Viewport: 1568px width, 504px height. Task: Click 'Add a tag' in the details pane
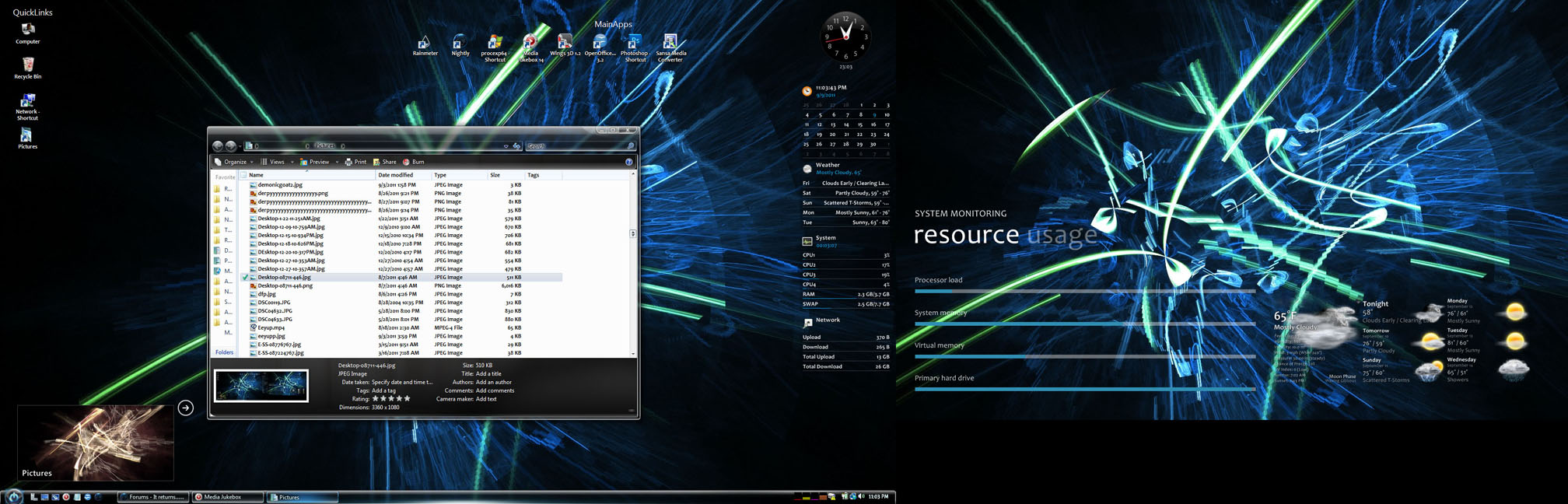pos(383,390)
